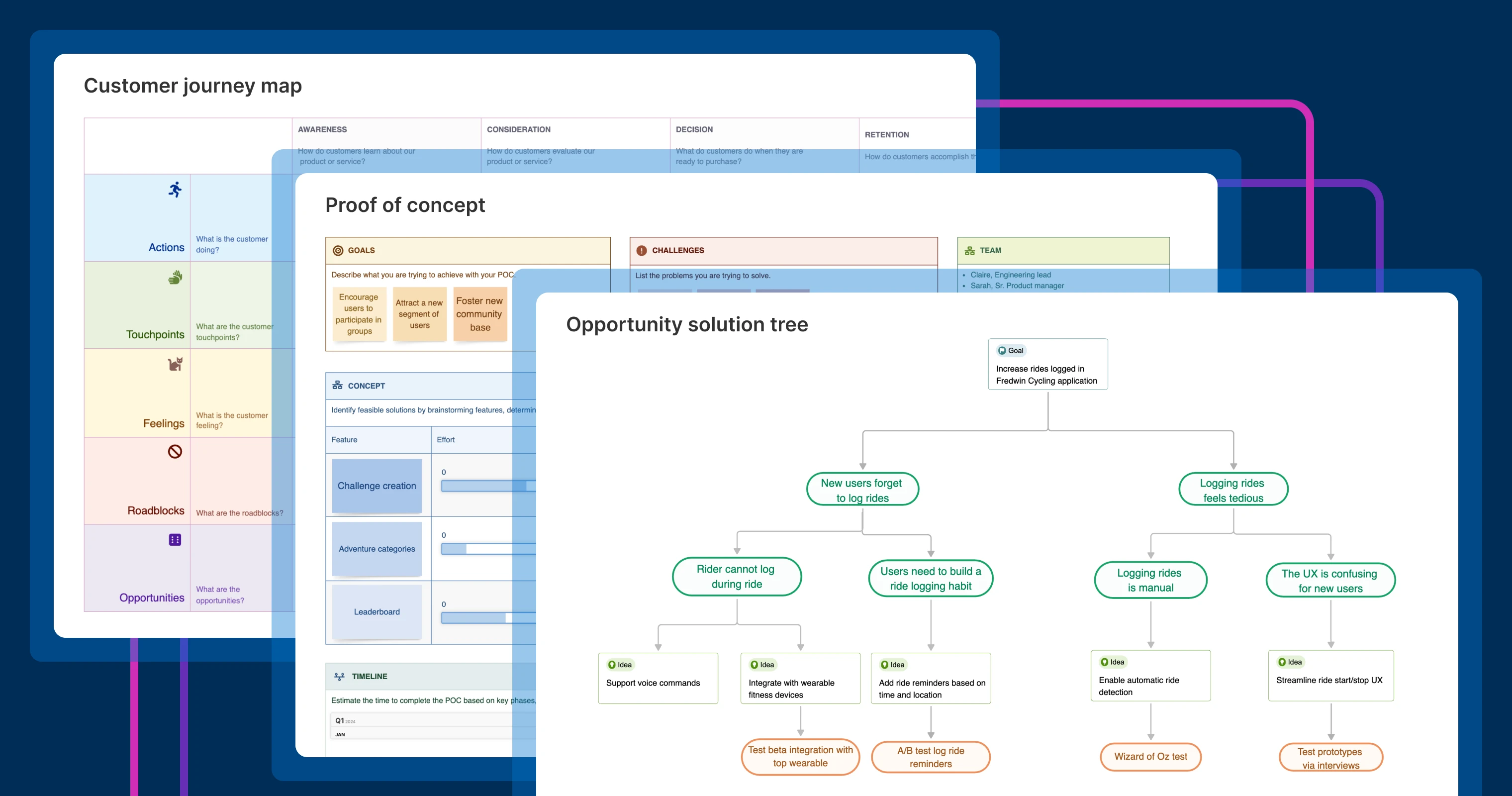
Task: Expand the Rider cannot log during ride opportunity
Action: click(737, 577)
